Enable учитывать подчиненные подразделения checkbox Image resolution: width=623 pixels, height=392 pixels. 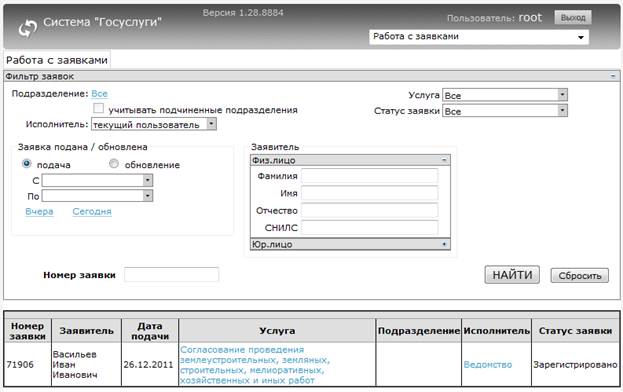(98, 108)
